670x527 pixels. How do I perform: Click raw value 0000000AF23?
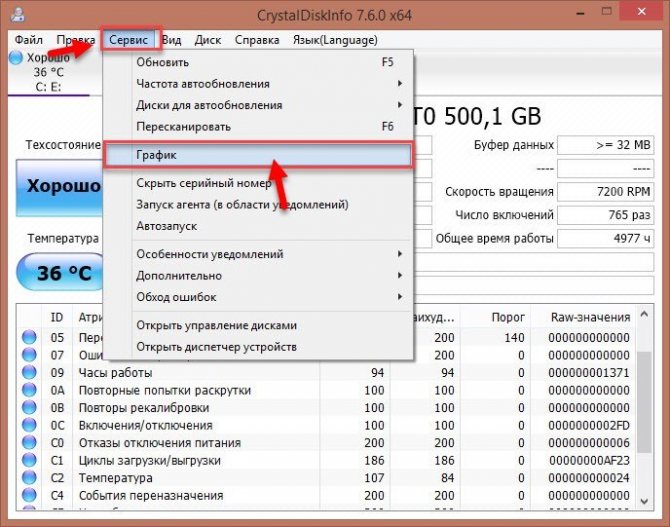click(x=589, y=460)
